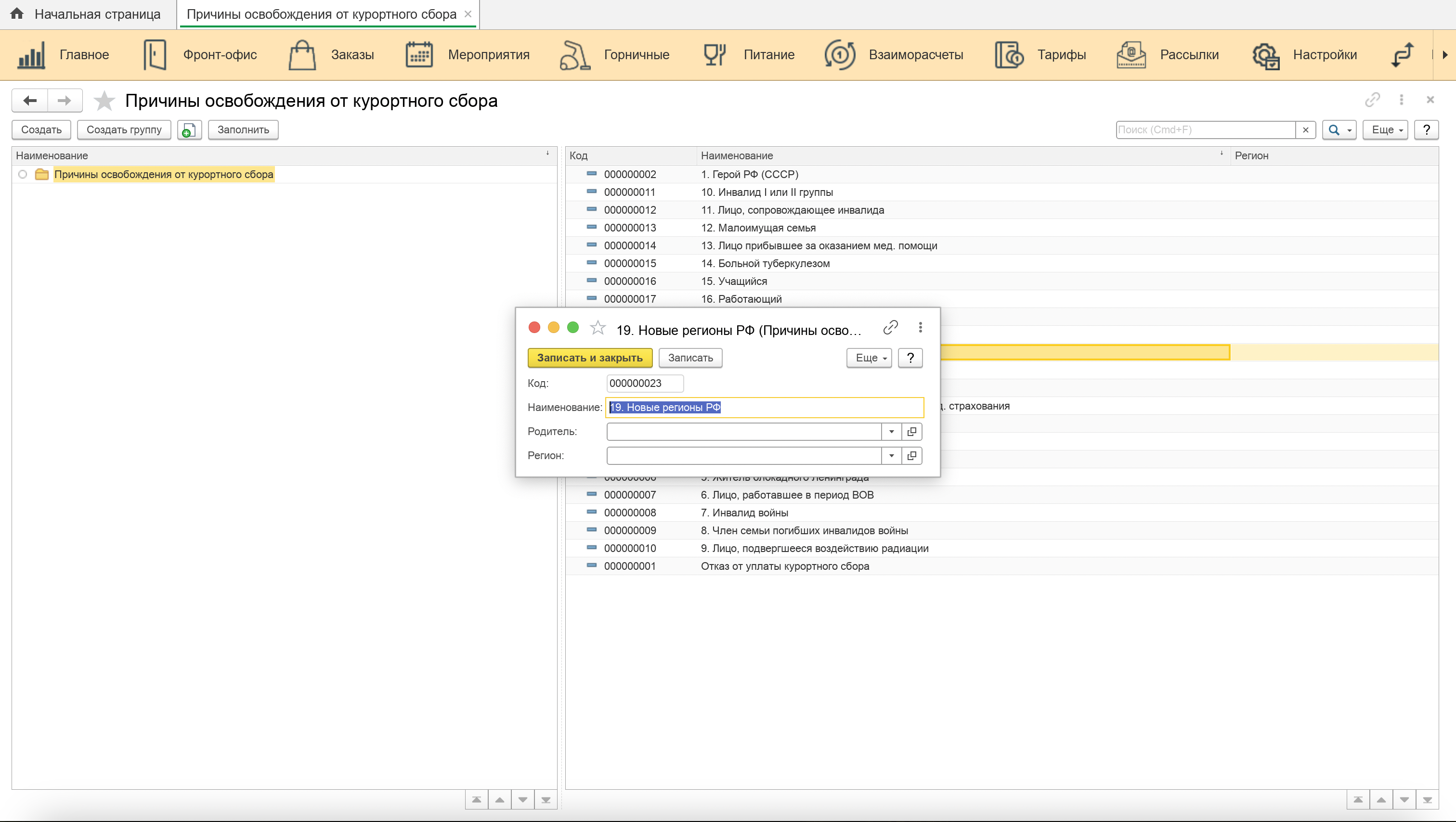
Task: Get link icon in dialog title
Action: click(x=890, y=328)
